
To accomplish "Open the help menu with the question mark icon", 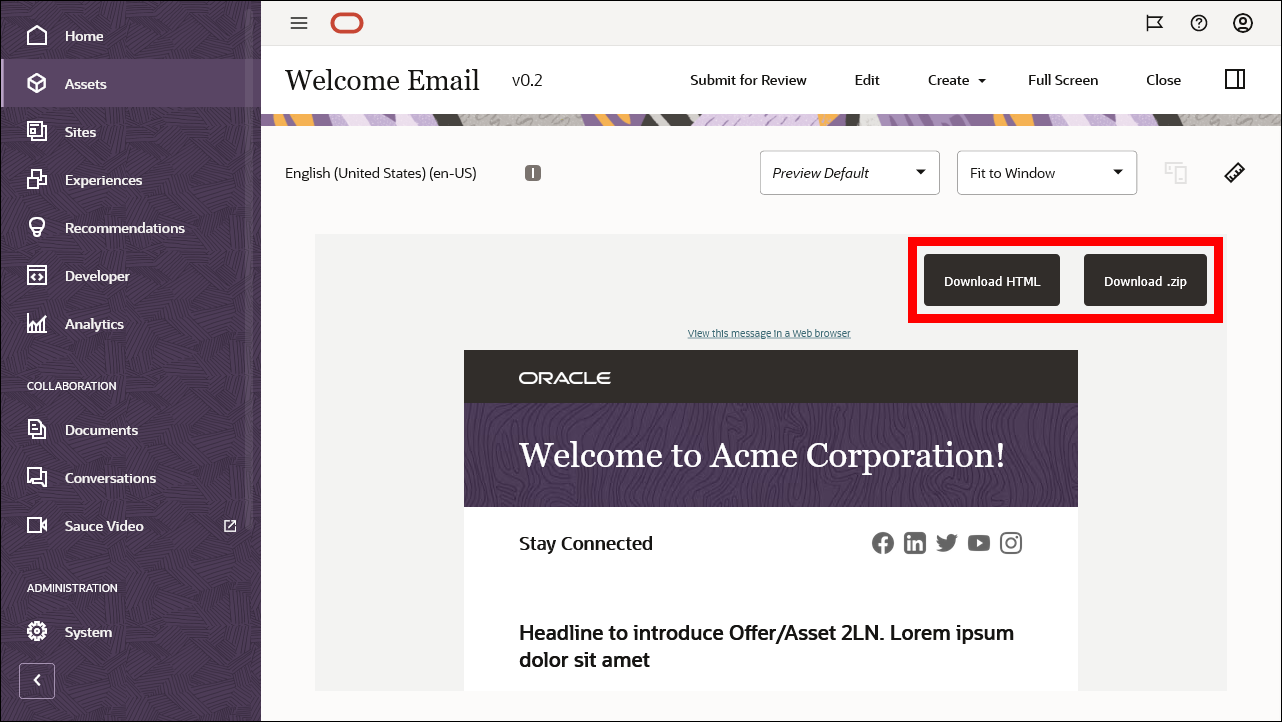I will [1199, 22].
